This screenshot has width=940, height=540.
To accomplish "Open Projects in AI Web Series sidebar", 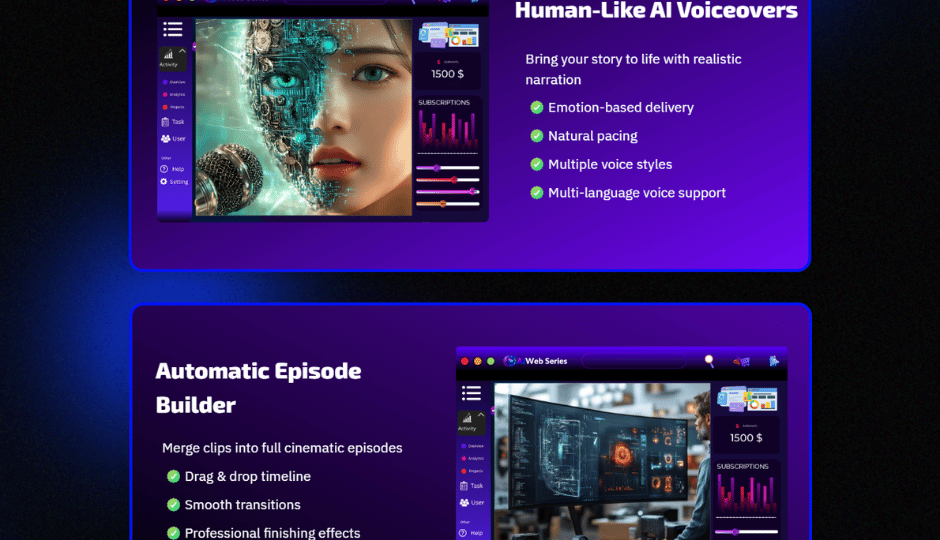I will coord(472,471).
